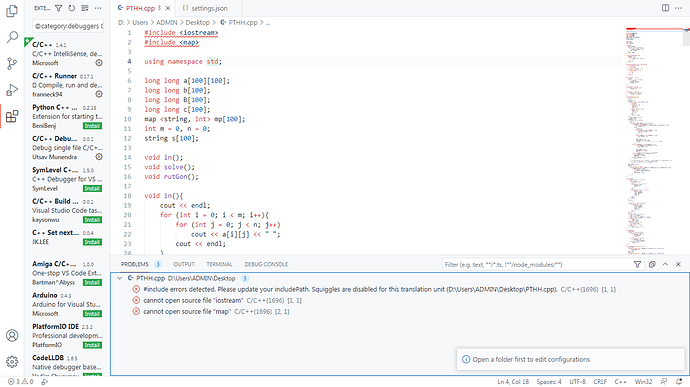Open the Extensions view icon
This screenshot has width=690, height=387.
[x=12, y=116]
